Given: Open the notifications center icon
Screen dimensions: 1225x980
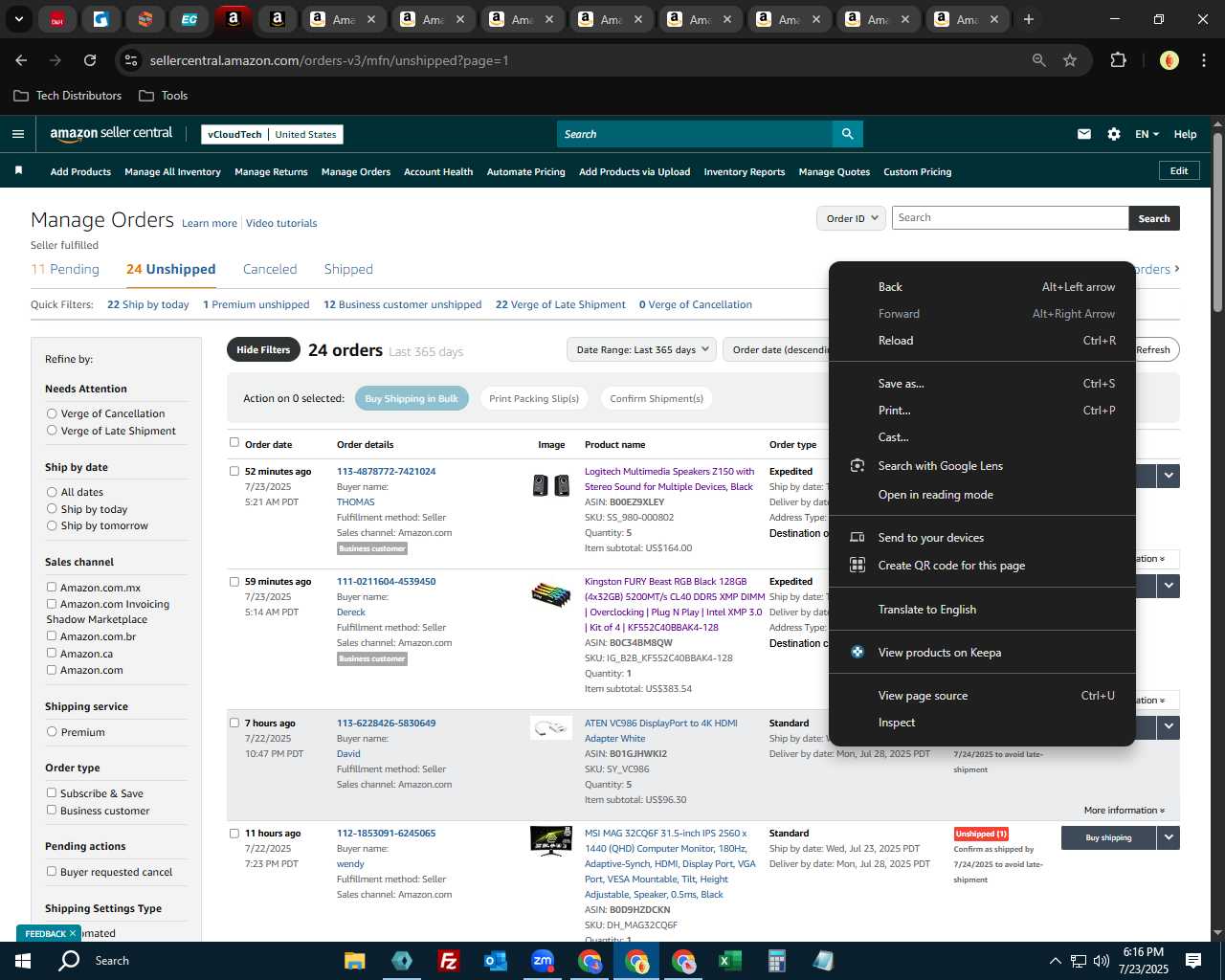Looking at the screenshot, I should pos(1193,961).
